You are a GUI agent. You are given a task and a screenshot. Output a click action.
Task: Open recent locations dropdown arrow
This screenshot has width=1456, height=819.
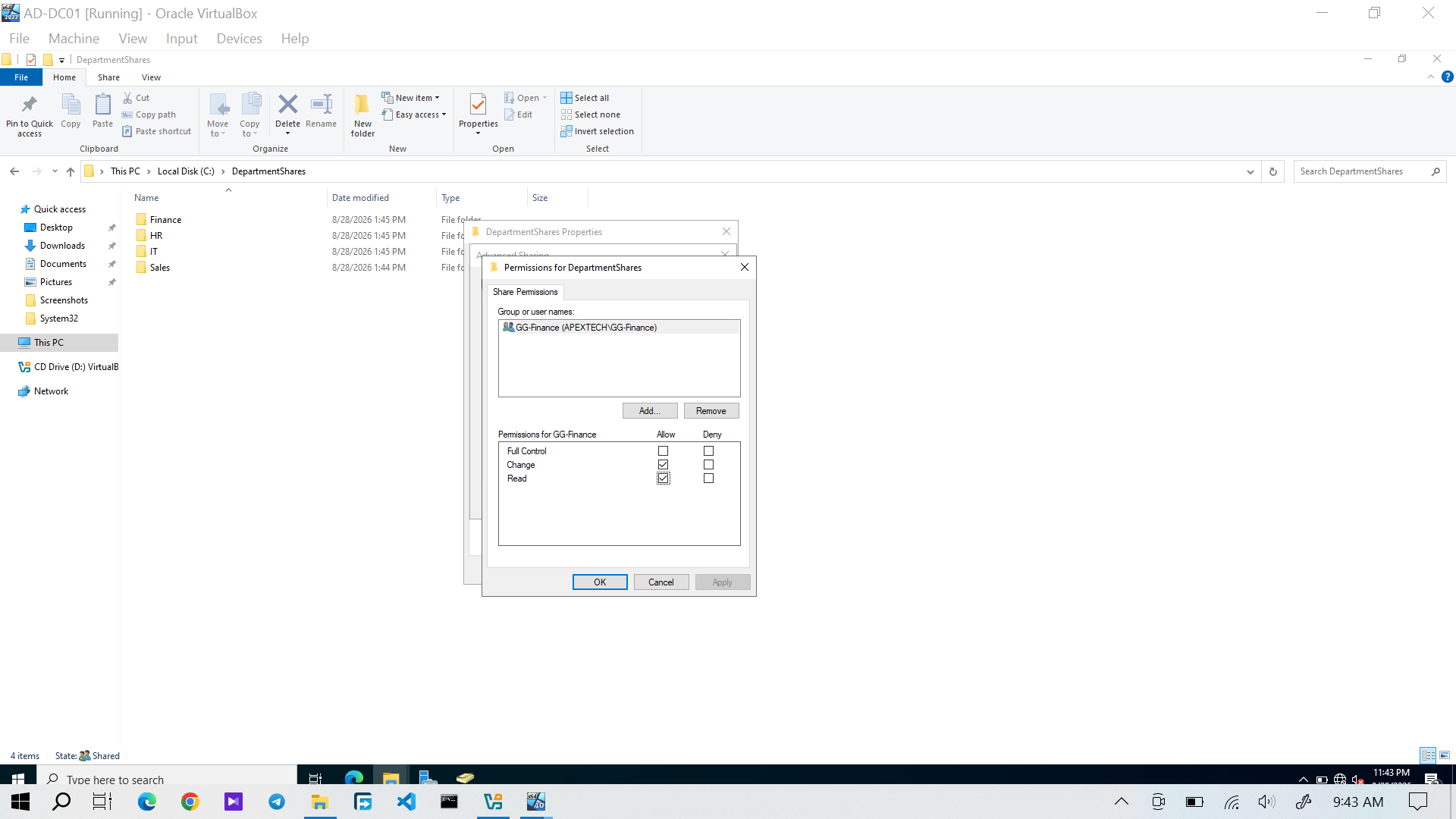[55, 171]
